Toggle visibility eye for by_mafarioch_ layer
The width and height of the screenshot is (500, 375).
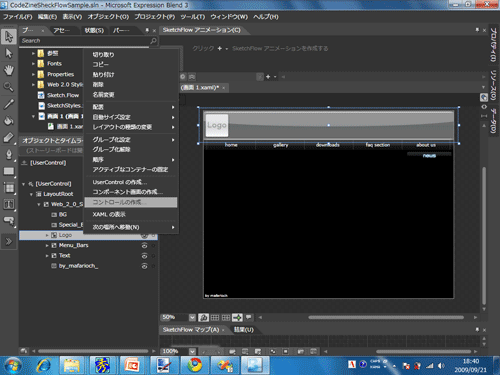coord(144,266)
